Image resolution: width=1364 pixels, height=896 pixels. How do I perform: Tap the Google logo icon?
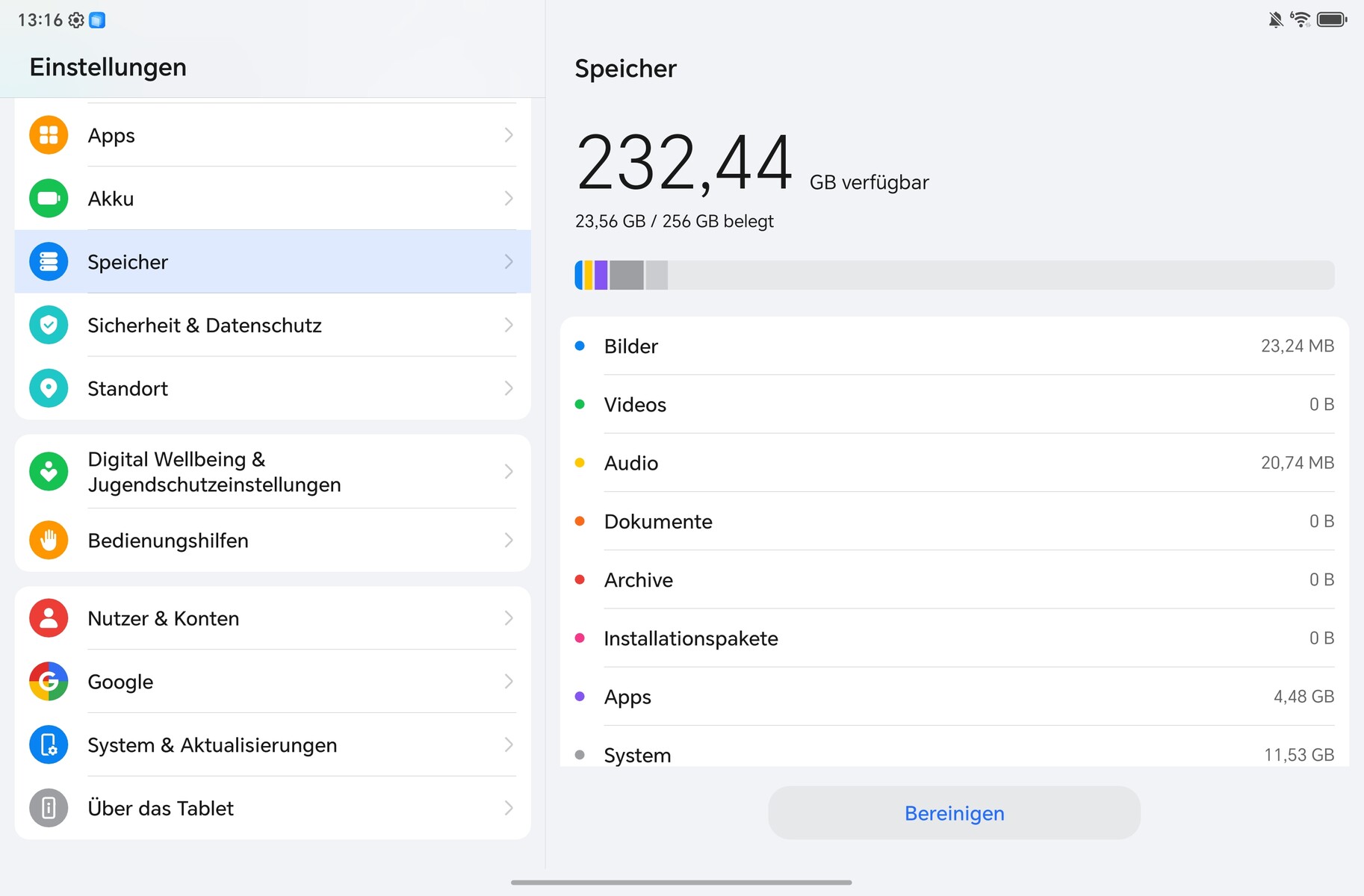[49, 681]
